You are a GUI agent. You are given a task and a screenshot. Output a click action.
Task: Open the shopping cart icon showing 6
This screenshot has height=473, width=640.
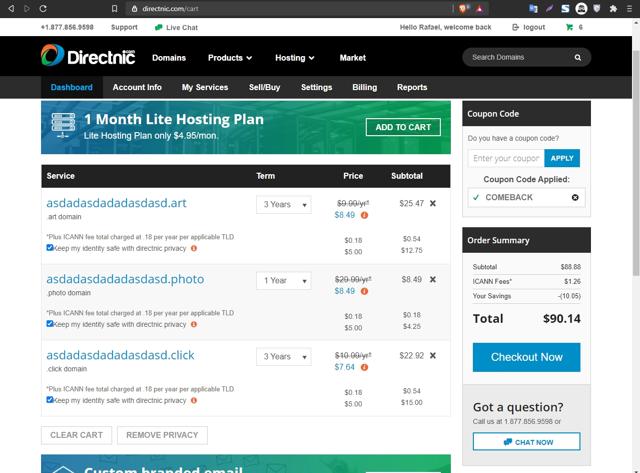pos(569,27)
